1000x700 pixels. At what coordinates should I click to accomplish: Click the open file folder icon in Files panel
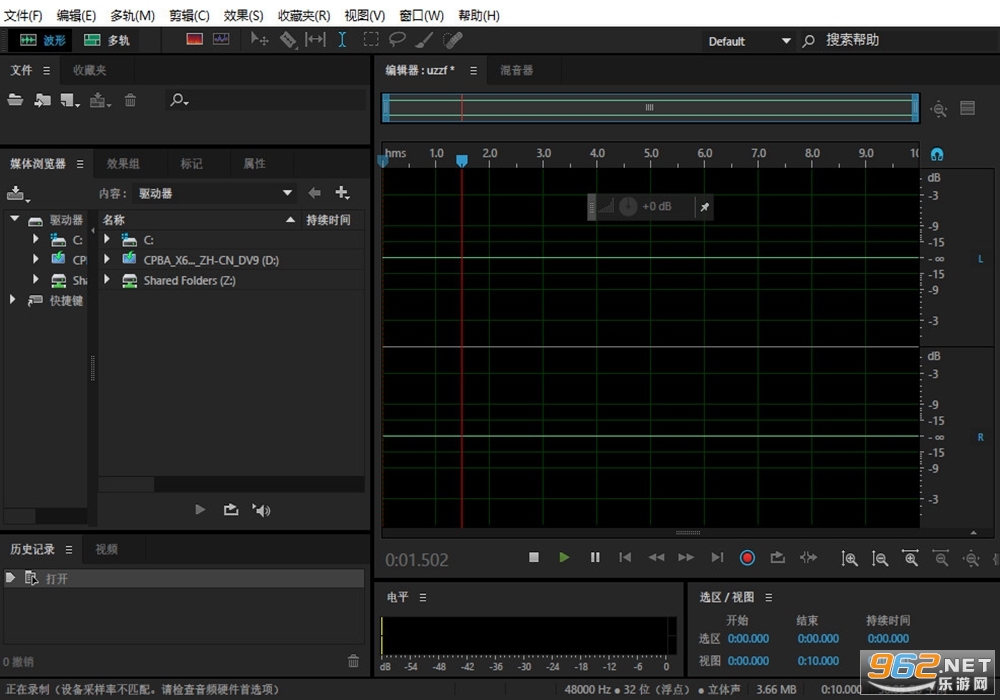pos(15,99)
